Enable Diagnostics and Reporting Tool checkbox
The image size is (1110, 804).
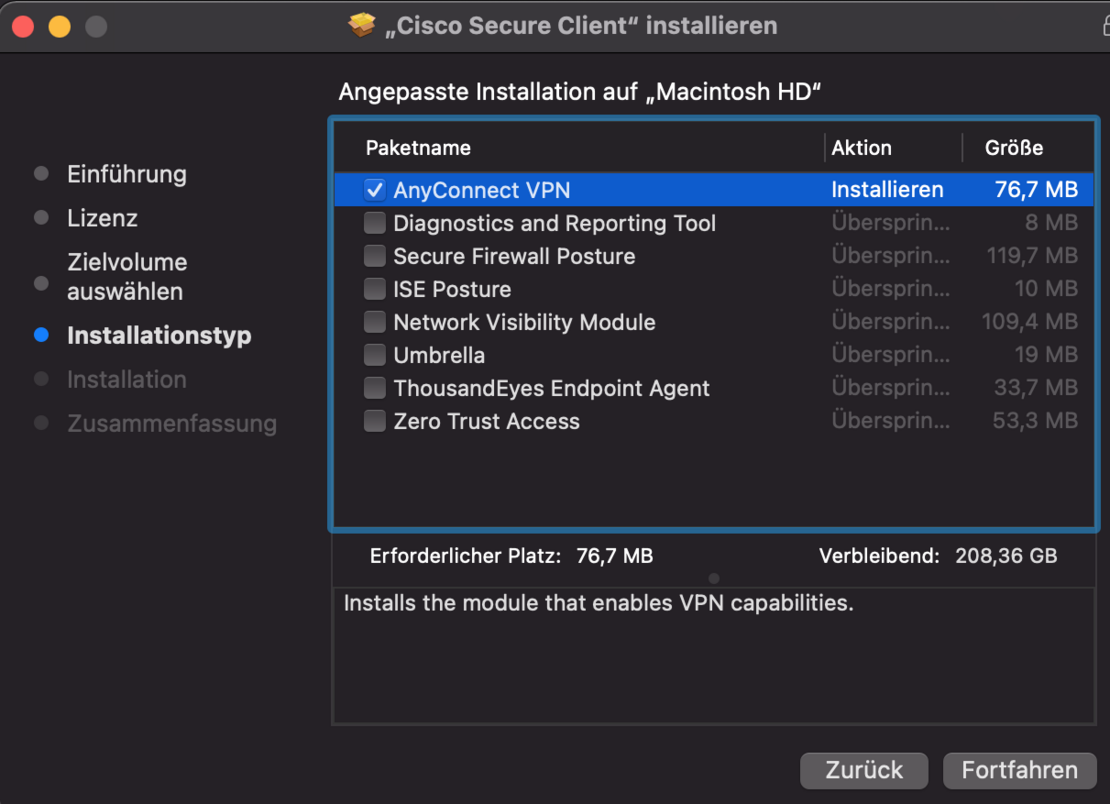click(375, 223)
